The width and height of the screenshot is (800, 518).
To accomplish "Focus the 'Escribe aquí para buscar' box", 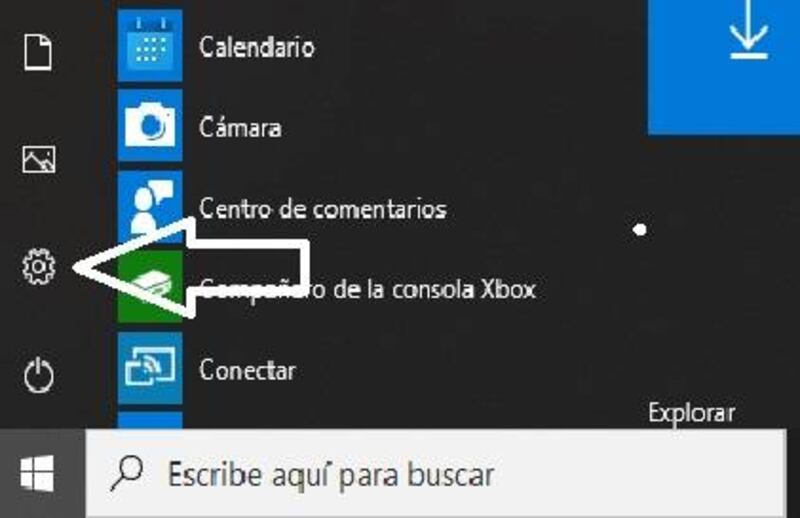I will (x=436, y=473).
